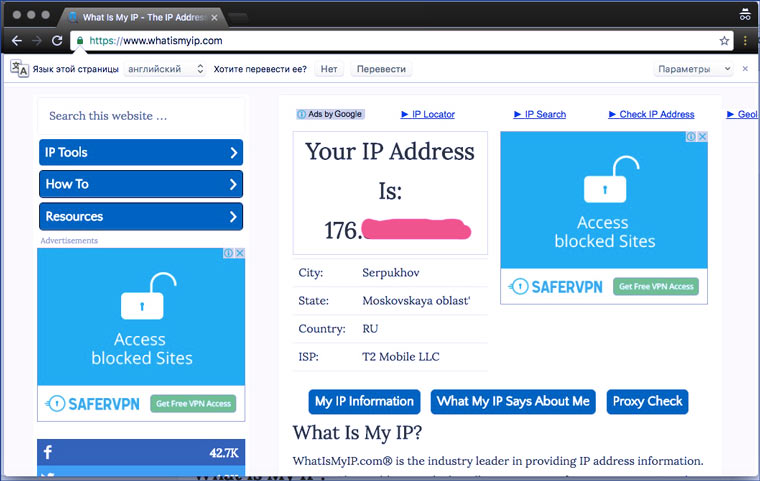Expand the IP Tools menu

coord(141,152)
